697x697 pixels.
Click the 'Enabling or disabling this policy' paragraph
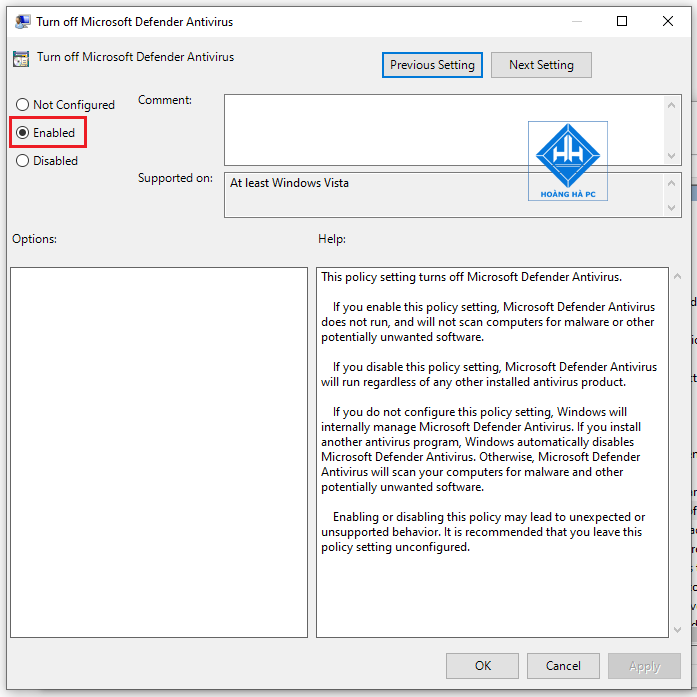coord(483,532)
